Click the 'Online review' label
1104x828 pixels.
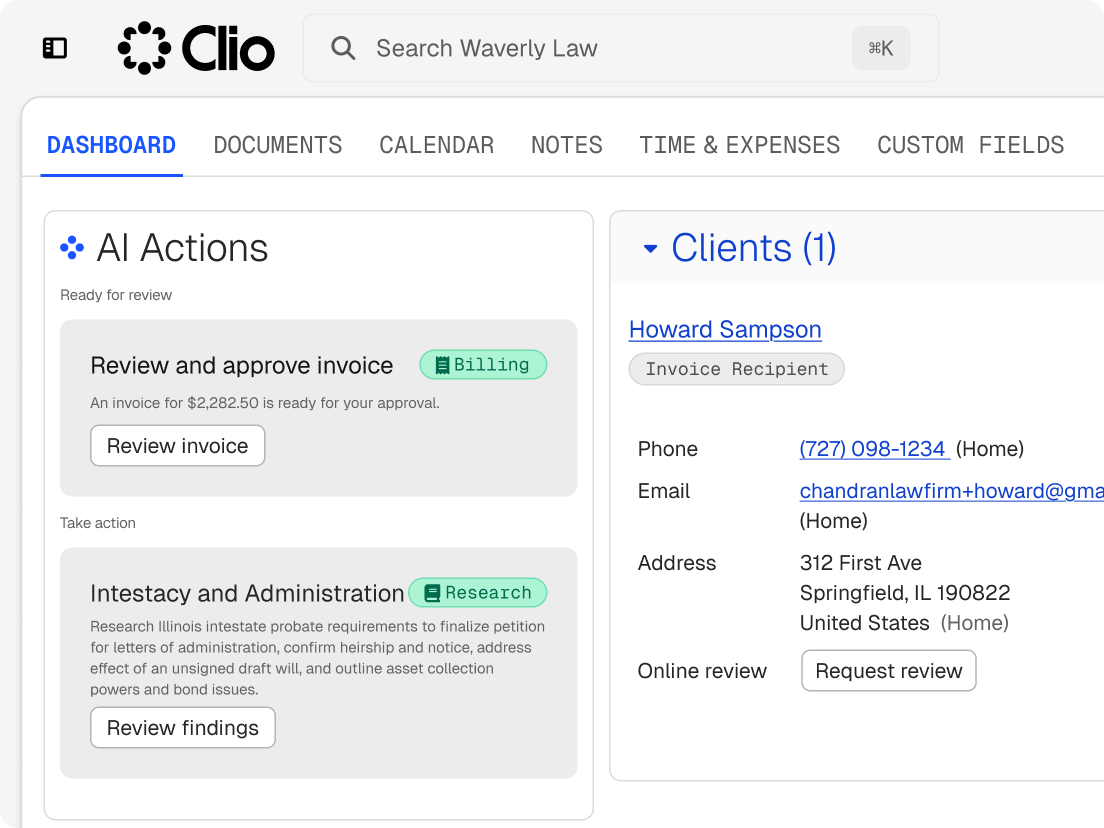(702, 671)
